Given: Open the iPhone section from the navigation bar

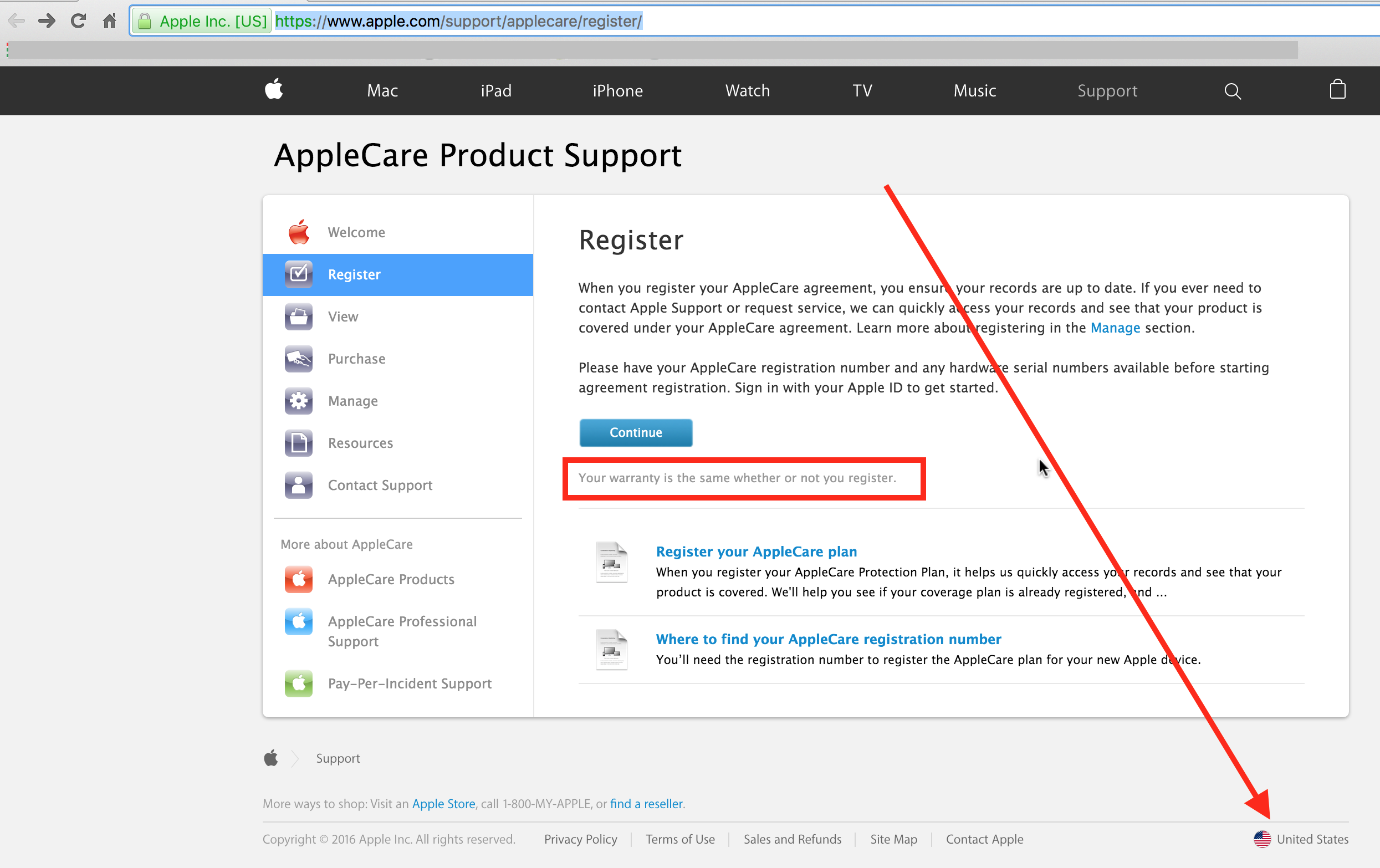Looking at the screenshot, I should point(618,90).
